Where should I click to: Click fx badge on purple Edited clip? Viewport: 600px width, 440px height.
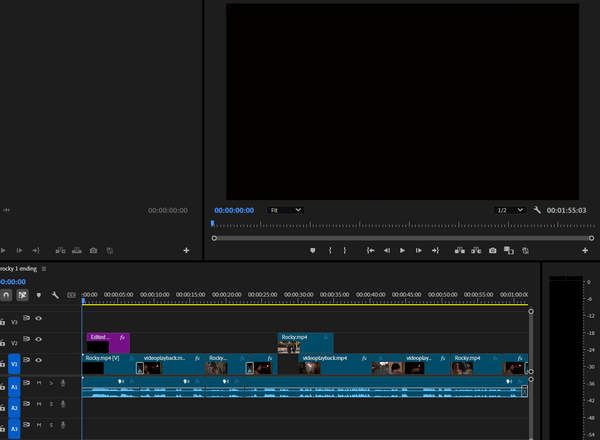pyautogui.click(x=122, y=337)
